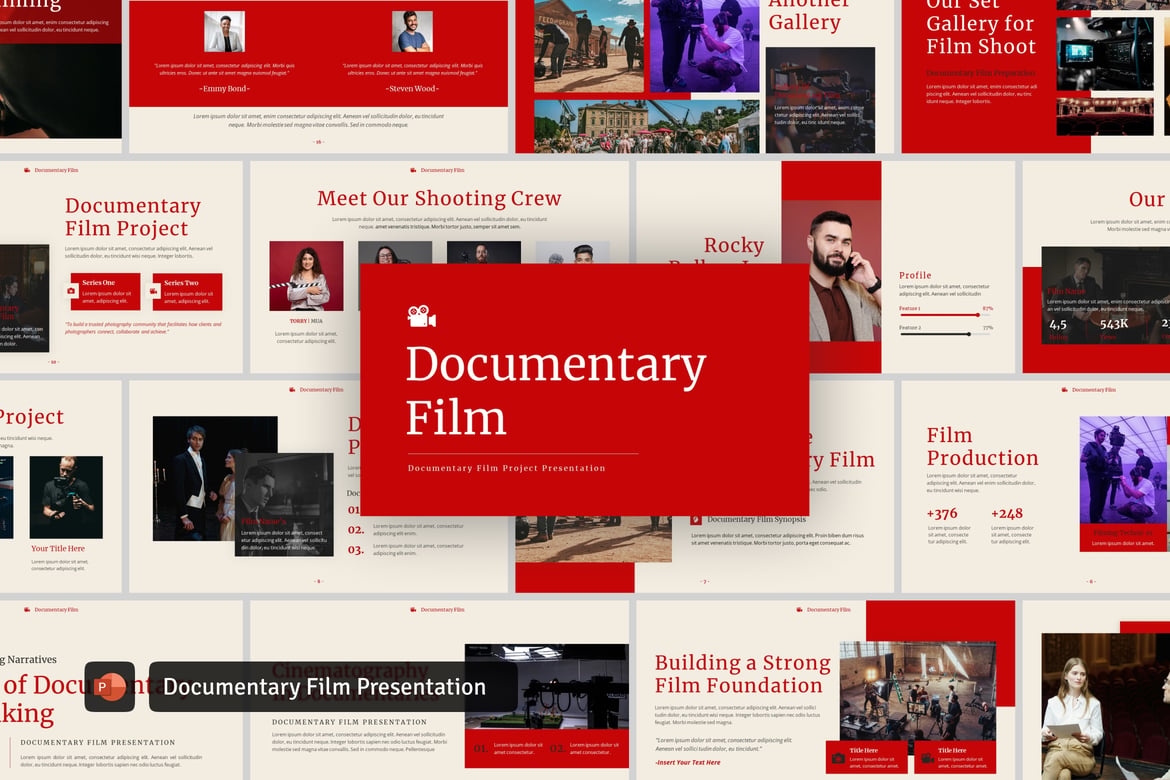The image size is (1170, 780).
Task: Click Steven Wood's portrait photo
Action: (413, 31)
